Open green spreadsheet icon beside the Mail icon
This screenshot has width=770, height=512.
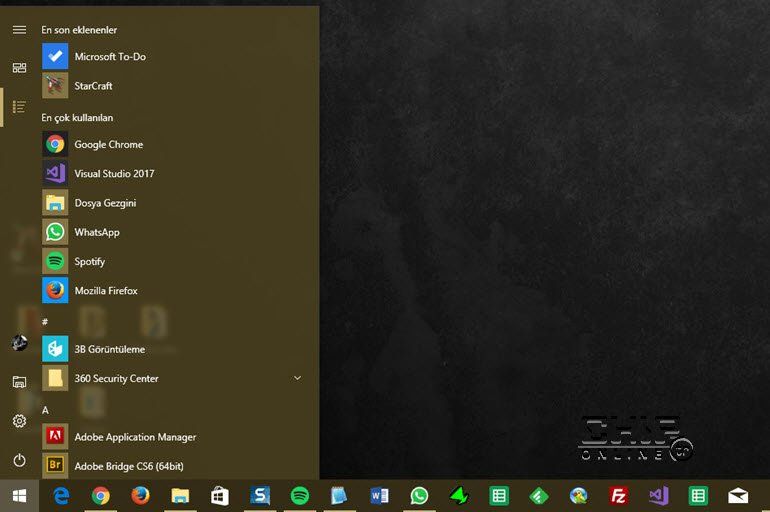tap(698, 496)
